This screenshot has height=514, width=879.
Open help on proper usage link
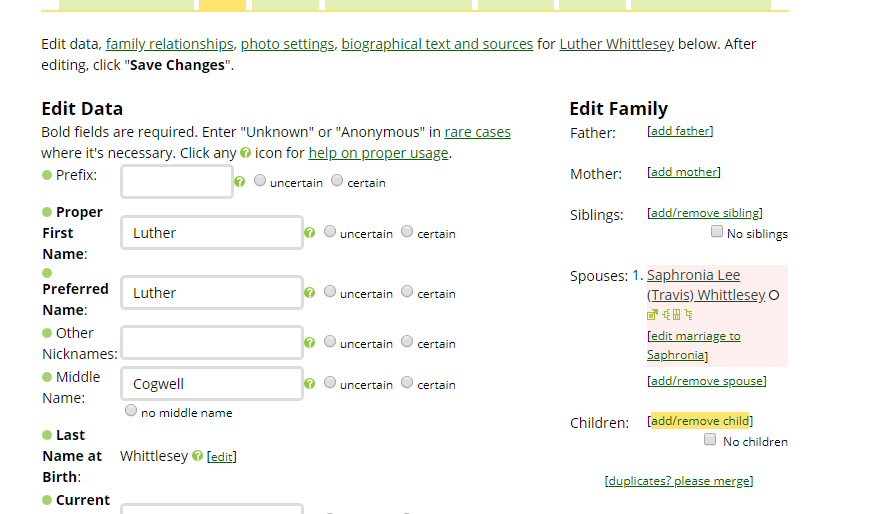pyautogui.click(x=378, y=153)
